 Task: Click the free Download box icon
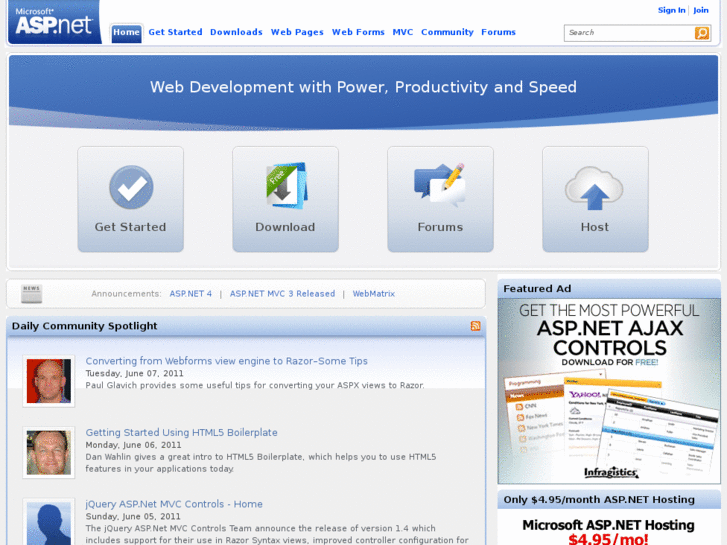(286, 186)
